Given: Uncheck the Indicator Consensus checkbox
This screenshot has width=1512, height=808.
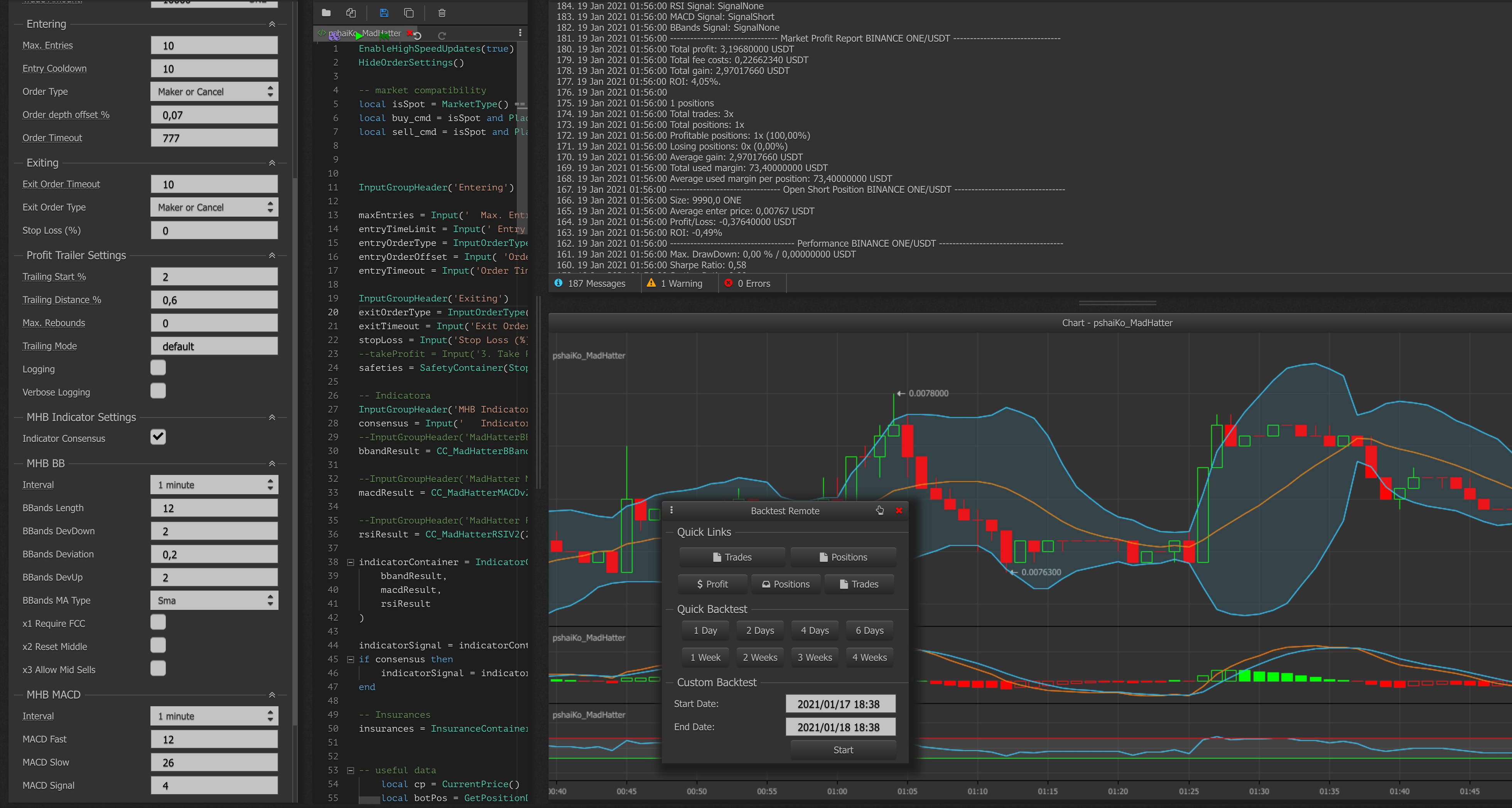Looking at the screenshot, I should [158, 437].
